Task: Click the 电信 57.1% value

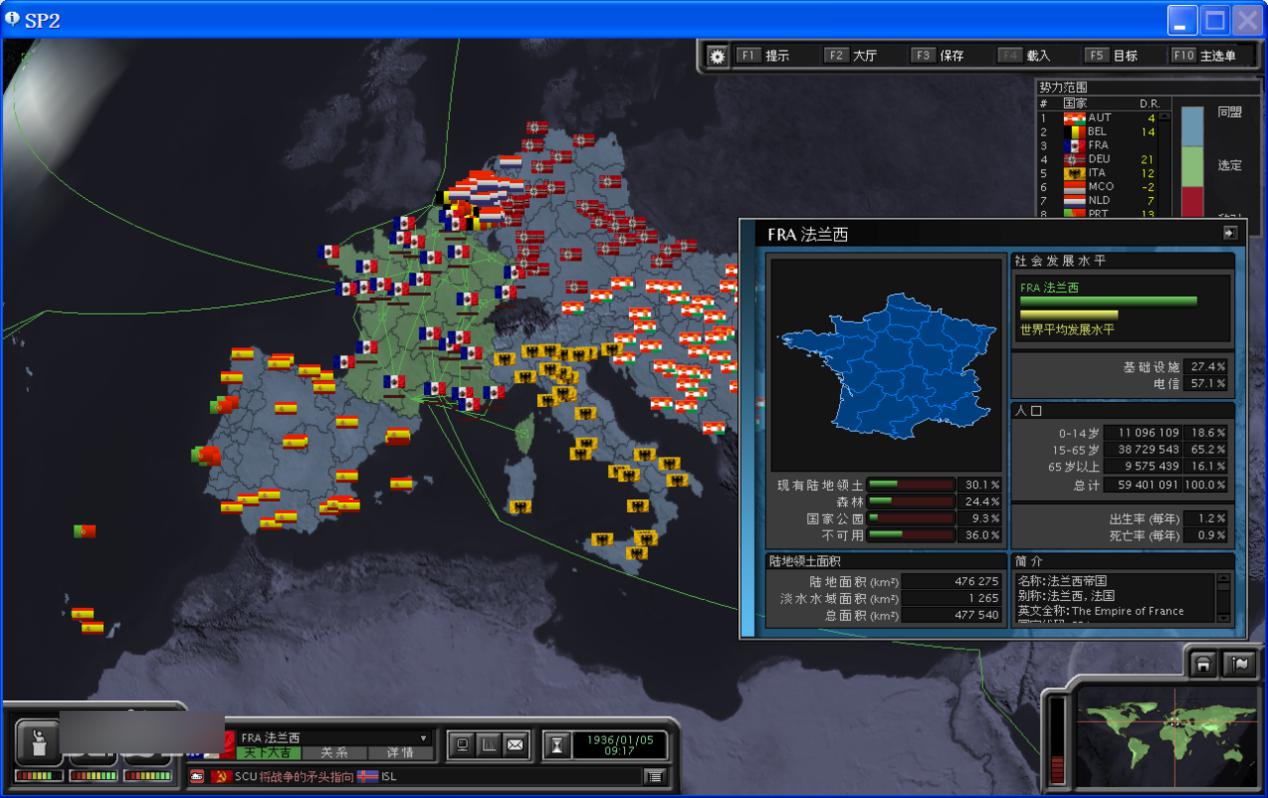Action: 1207,384
